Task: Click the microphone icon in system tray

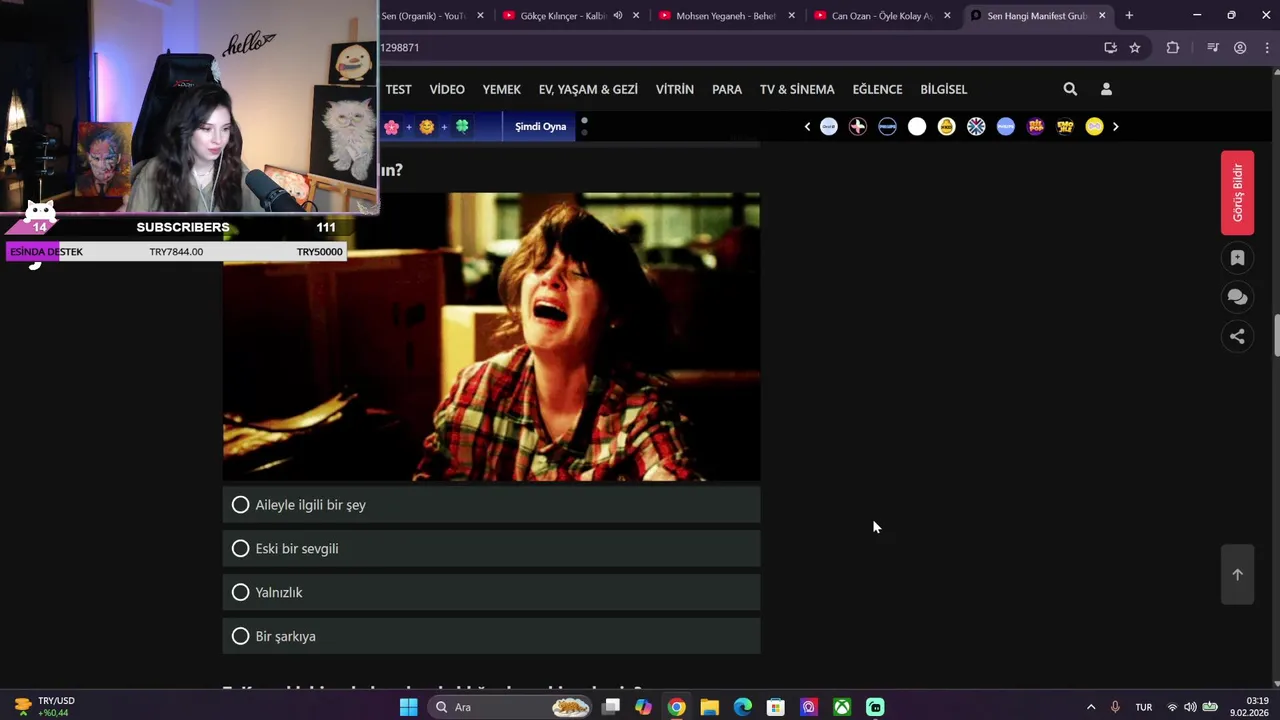Action: click(x=1115, y=707)
